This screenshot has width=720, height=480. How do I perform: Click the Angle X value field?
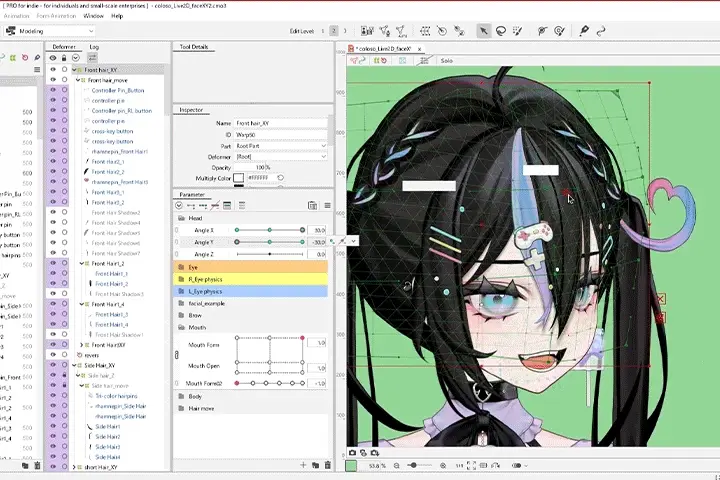[317, 230]
